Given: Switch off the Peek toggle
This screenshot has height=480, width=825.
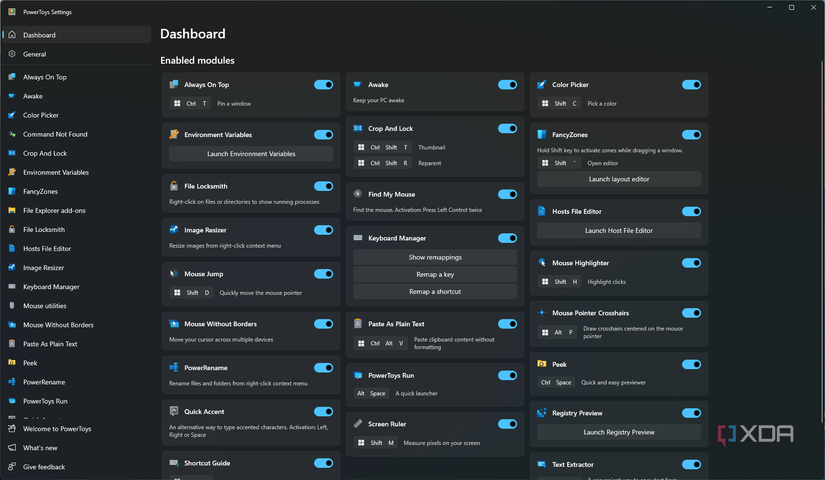Looking at the screenshot, I should [691, 364].
